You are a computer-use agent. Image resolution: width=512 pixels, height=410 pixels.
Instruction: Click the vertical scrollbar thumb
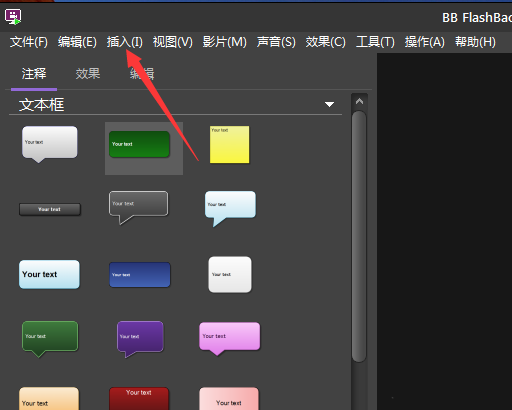[x=359, y=236]
